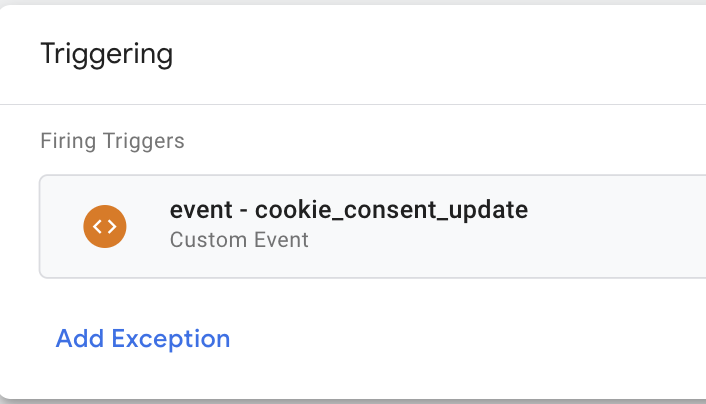Click the cookie_consent_update trigger title text
The width and height of the screenshot is (706, 404).
pos(348,210)
